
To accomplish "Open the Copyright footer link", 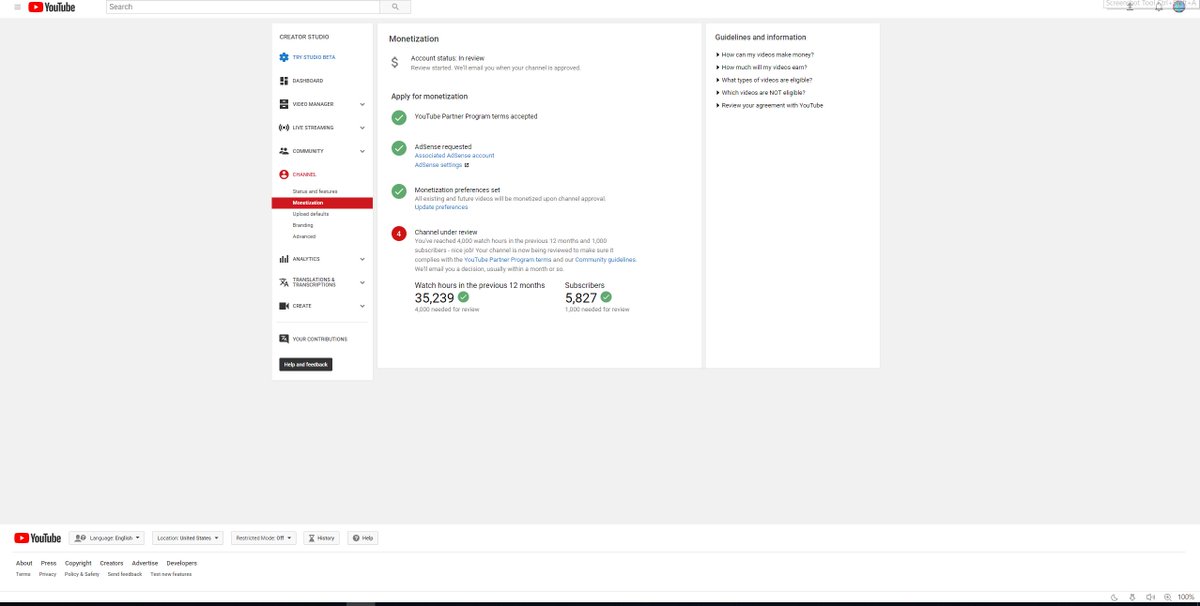I will [x=78, y=563].
